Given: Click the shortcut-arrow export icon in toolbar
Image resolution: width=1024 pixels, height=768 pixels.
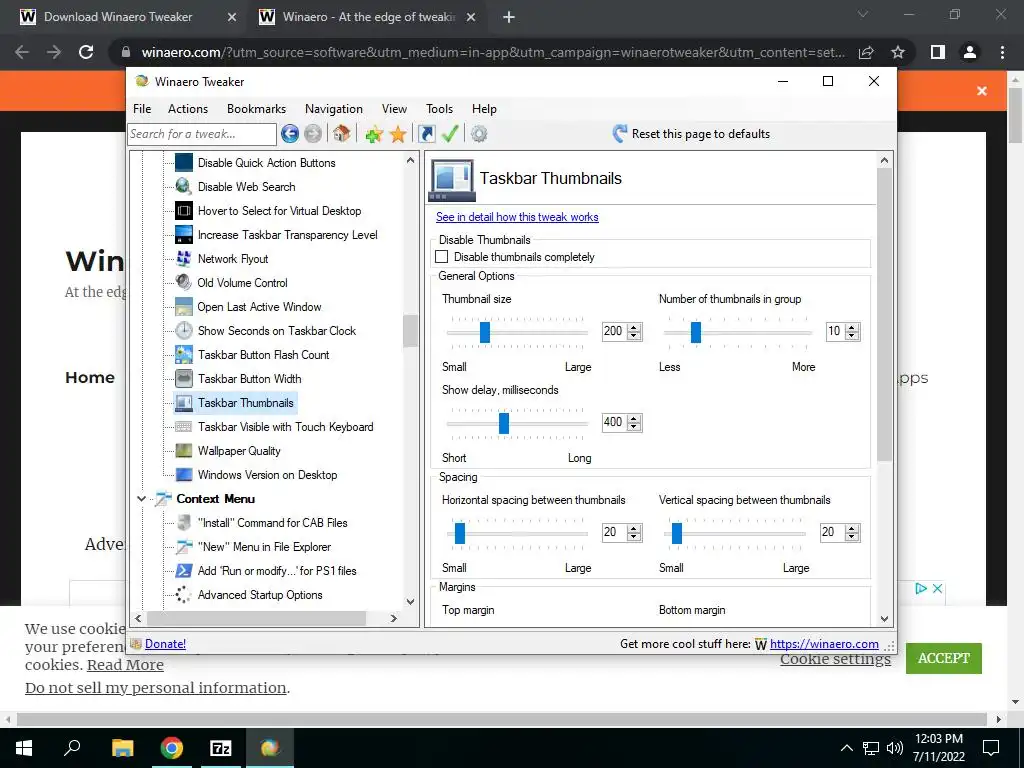Looking at the screenshot, I should pos(426,134).
